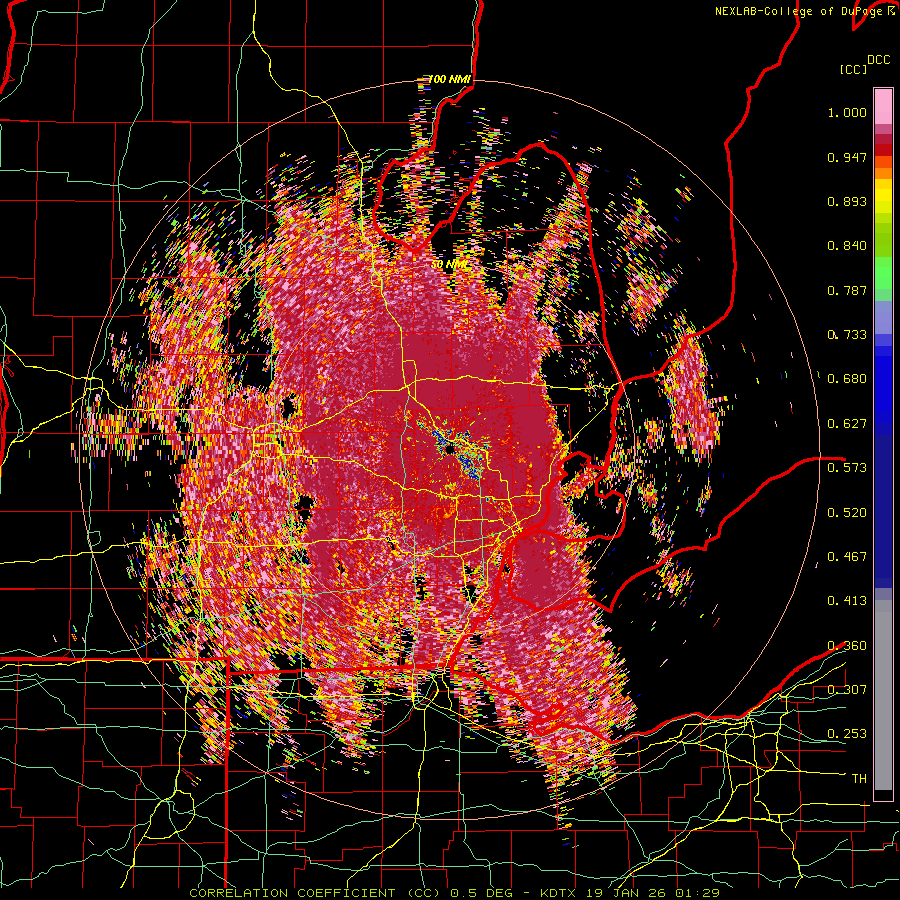This screenshot has width=900, height=900.
Task: Click the pink top segment of color bar
Action: click(x=883, y=106)
